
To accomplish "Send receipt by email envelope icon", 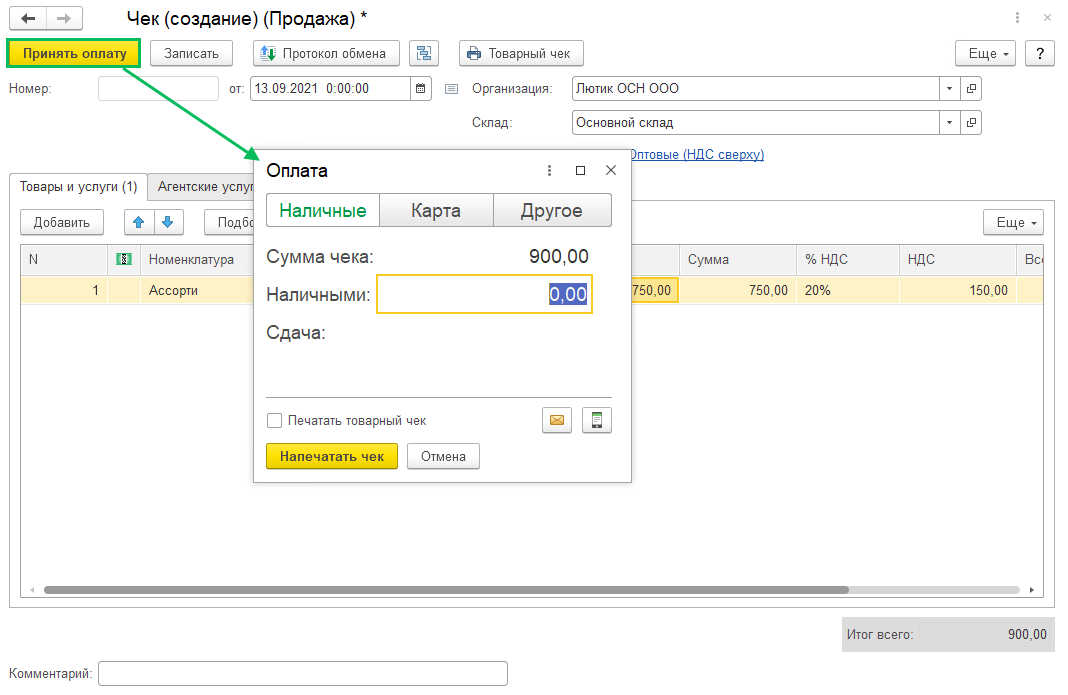I will pos(557,421).
